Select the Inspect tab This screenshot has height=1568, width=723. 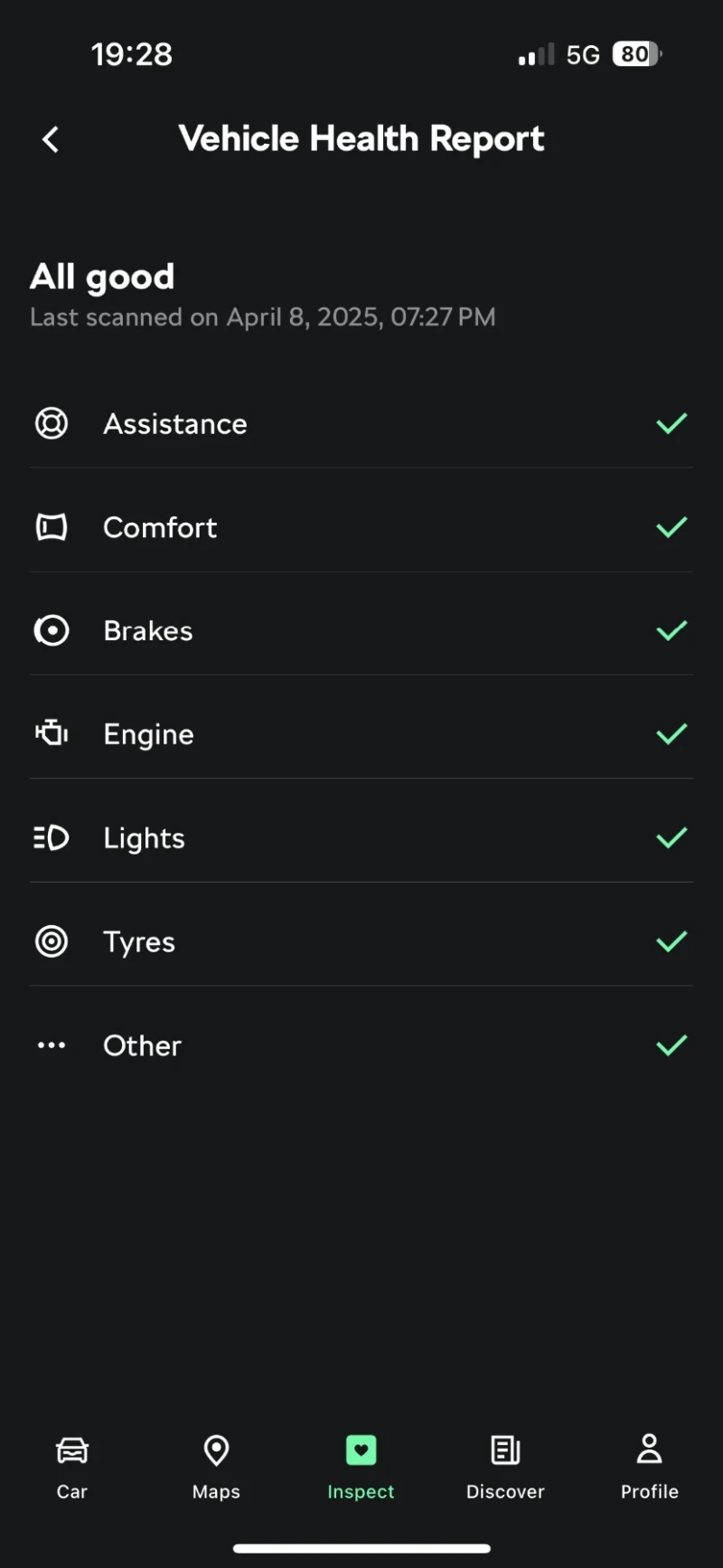(361, 1466)
